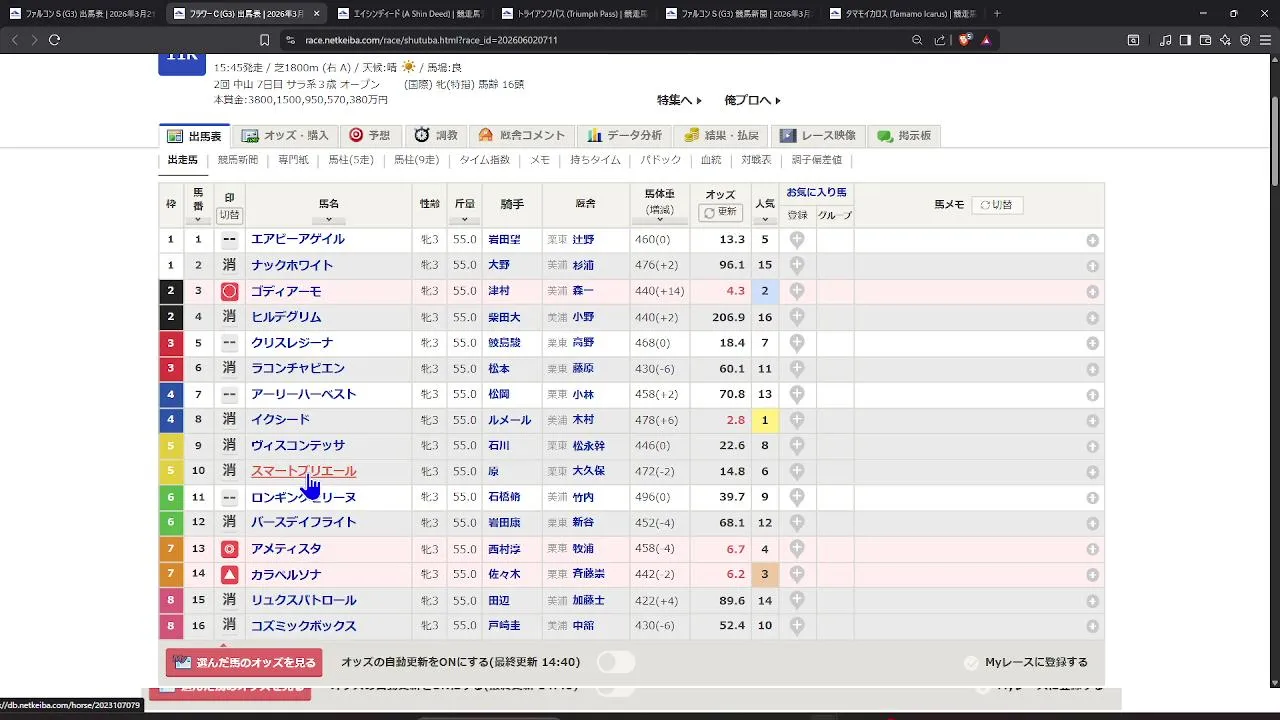Viewport: 1280px width, 720px height.
Task: Sort by horse number dropdown arrow
Action: [198, 220]
